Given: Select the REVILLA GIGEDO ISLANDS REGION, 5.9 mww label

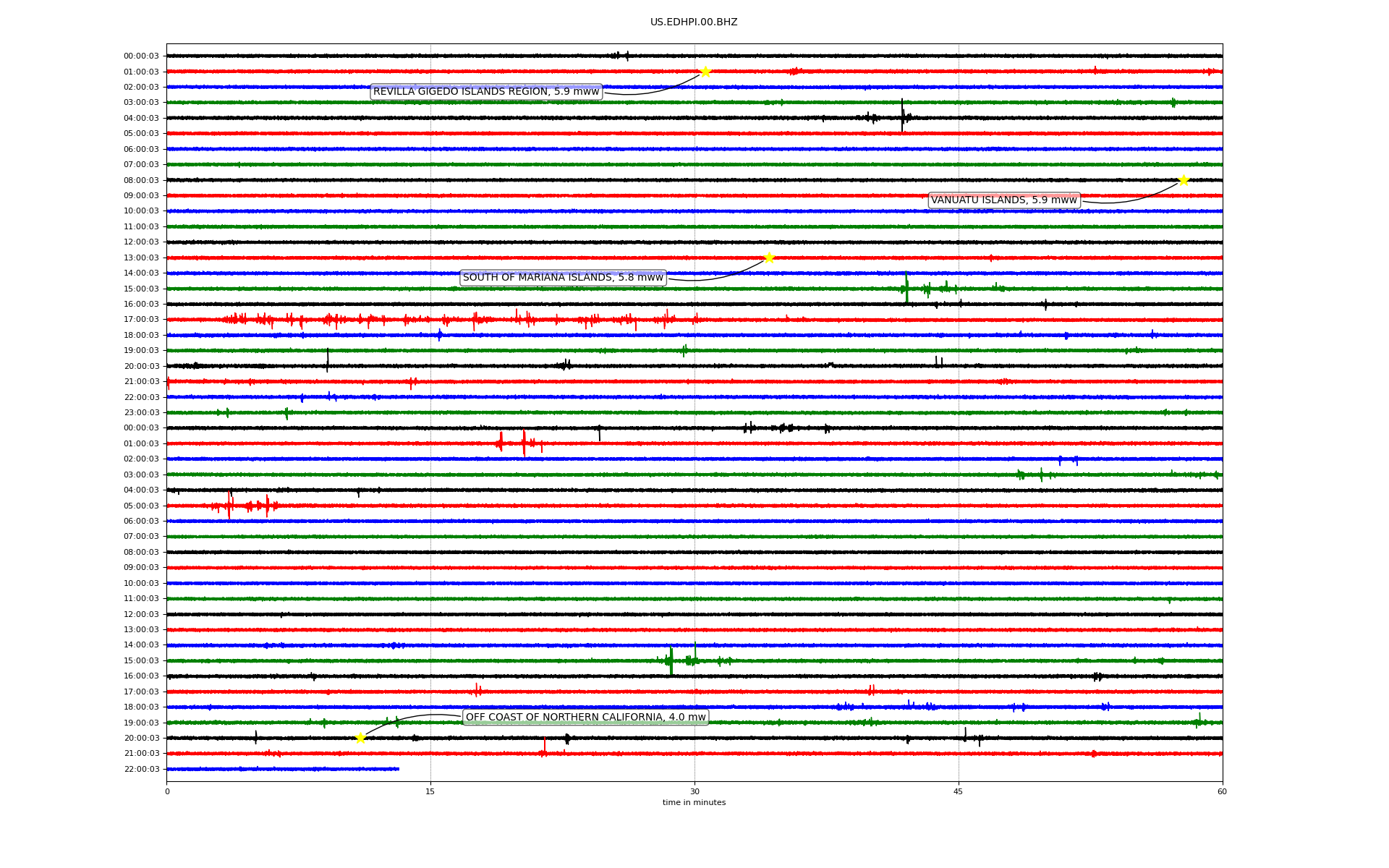Looking at the screenshot, I should pyautogui.click(x=486, y=92).
